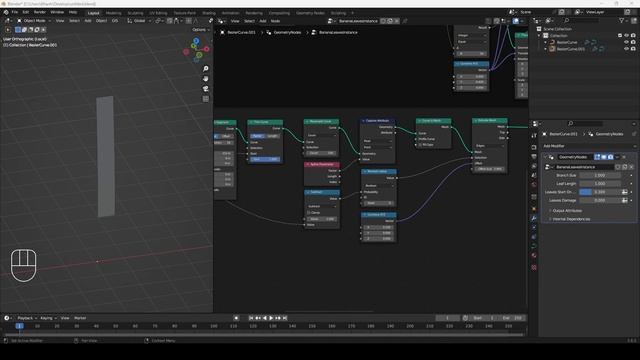
Task: Open the File menu
Action: tap(15, 12)
